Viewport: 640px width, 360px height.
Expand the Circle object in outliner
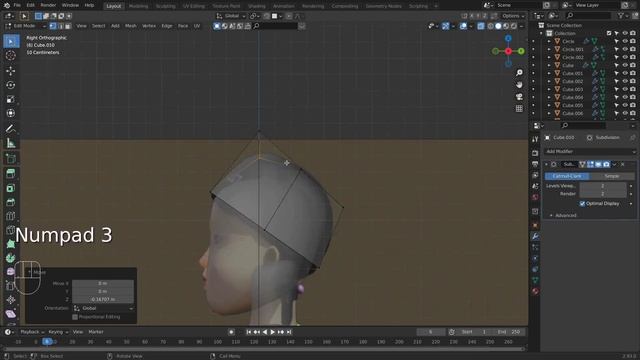(x=549, y=41)
